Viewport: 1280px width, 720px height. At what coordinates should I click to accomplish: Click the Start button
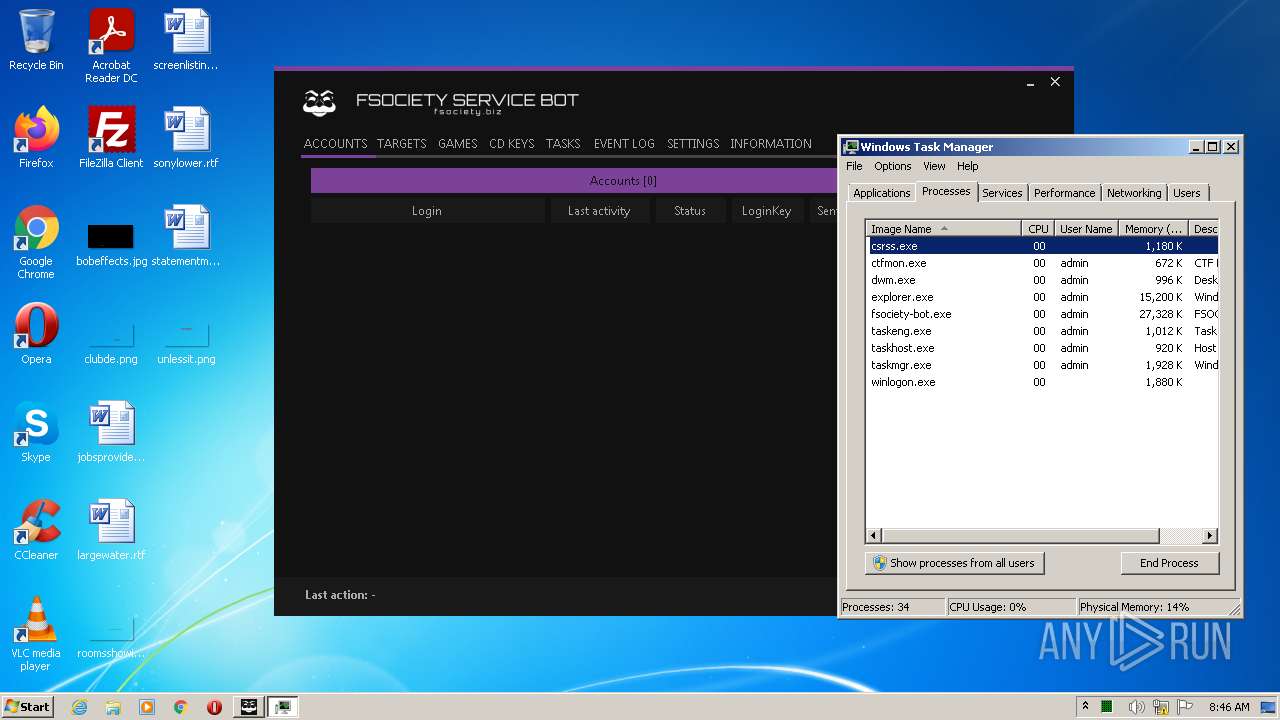pyautogui.click(x=28, y=707)
